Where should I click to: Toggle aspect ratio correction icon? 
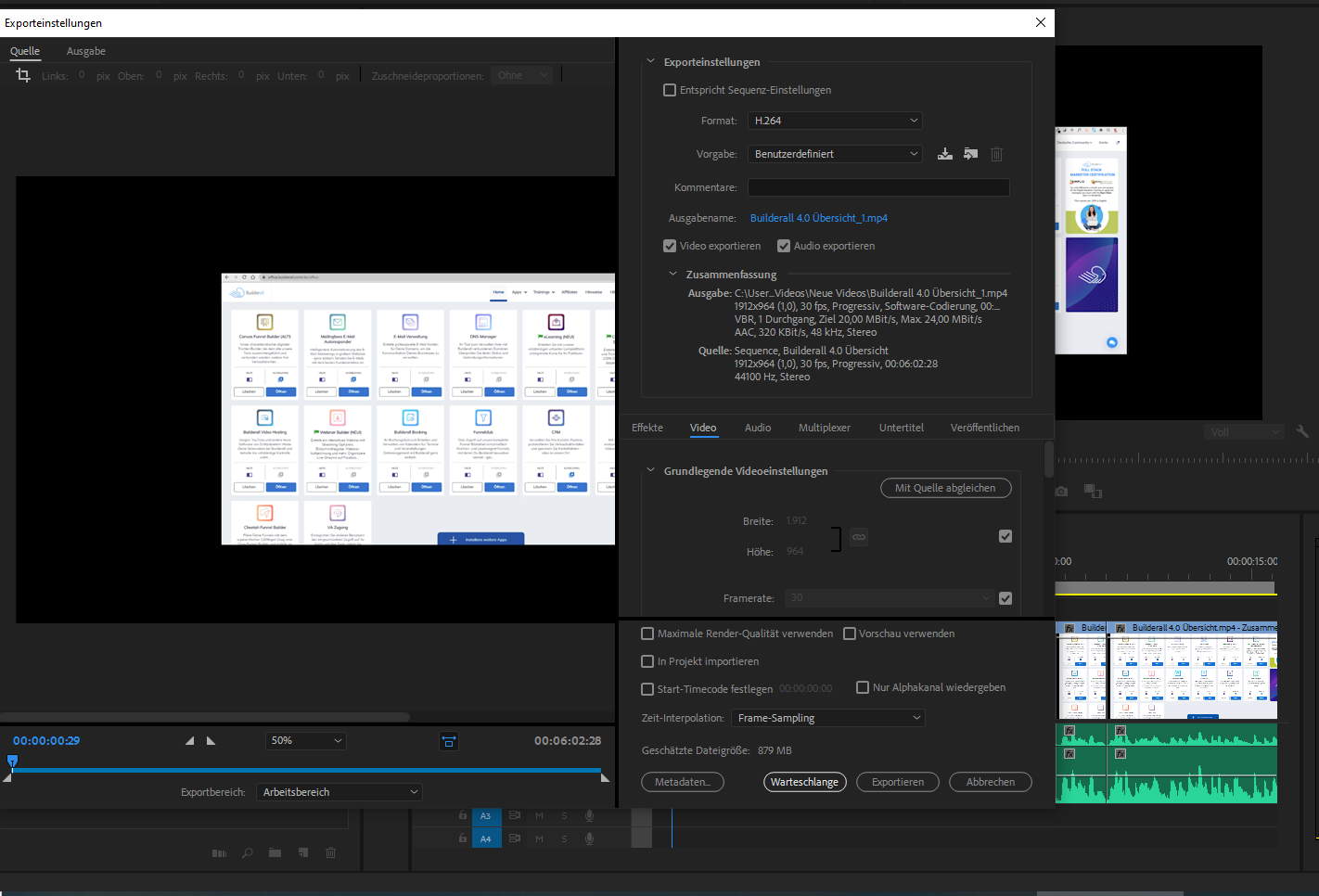pyautogui.click(x=449, y=741)
